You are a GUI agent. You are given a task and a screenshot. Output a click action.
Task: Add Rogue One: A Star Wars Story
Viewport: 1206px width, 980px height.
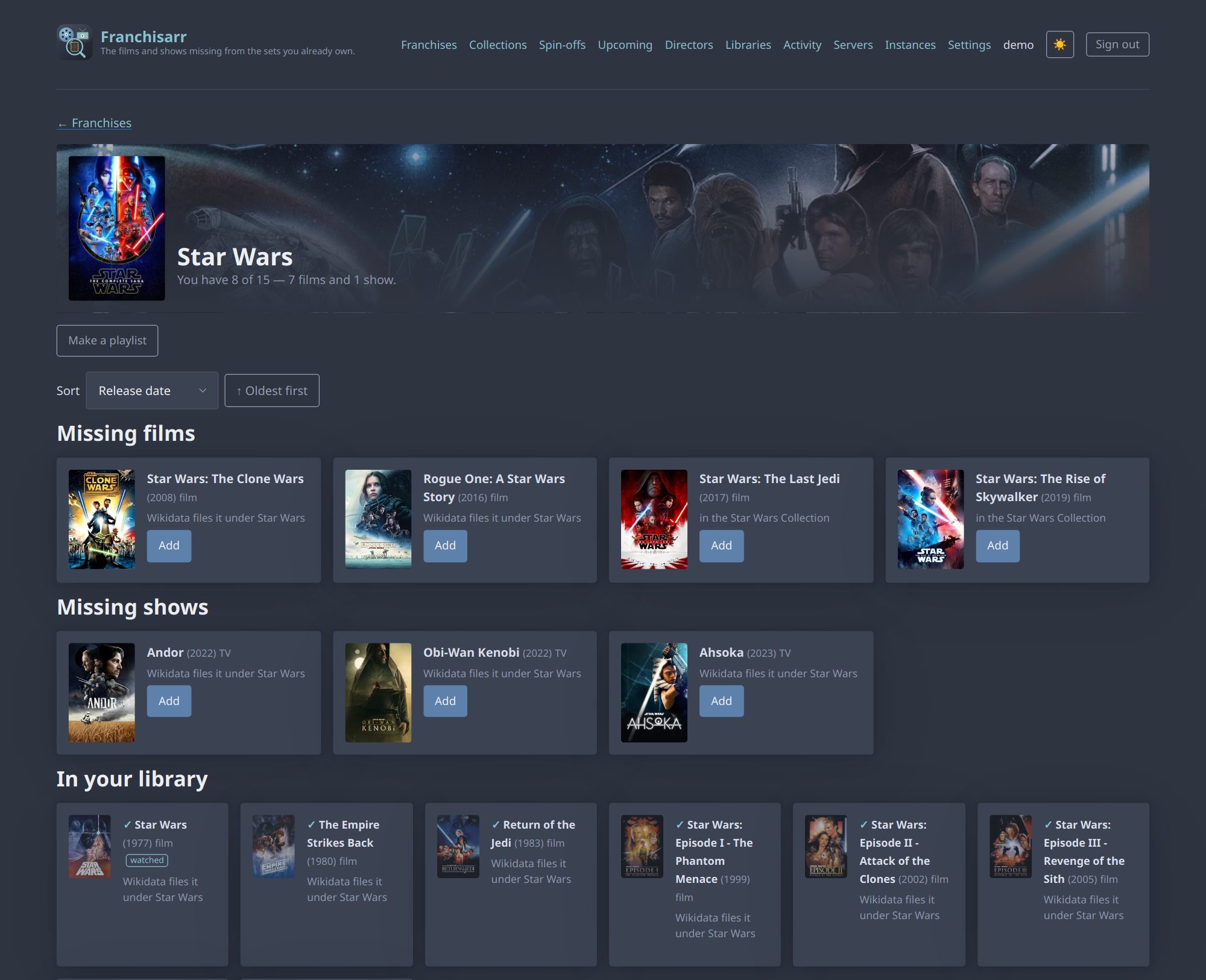point(445,546)
